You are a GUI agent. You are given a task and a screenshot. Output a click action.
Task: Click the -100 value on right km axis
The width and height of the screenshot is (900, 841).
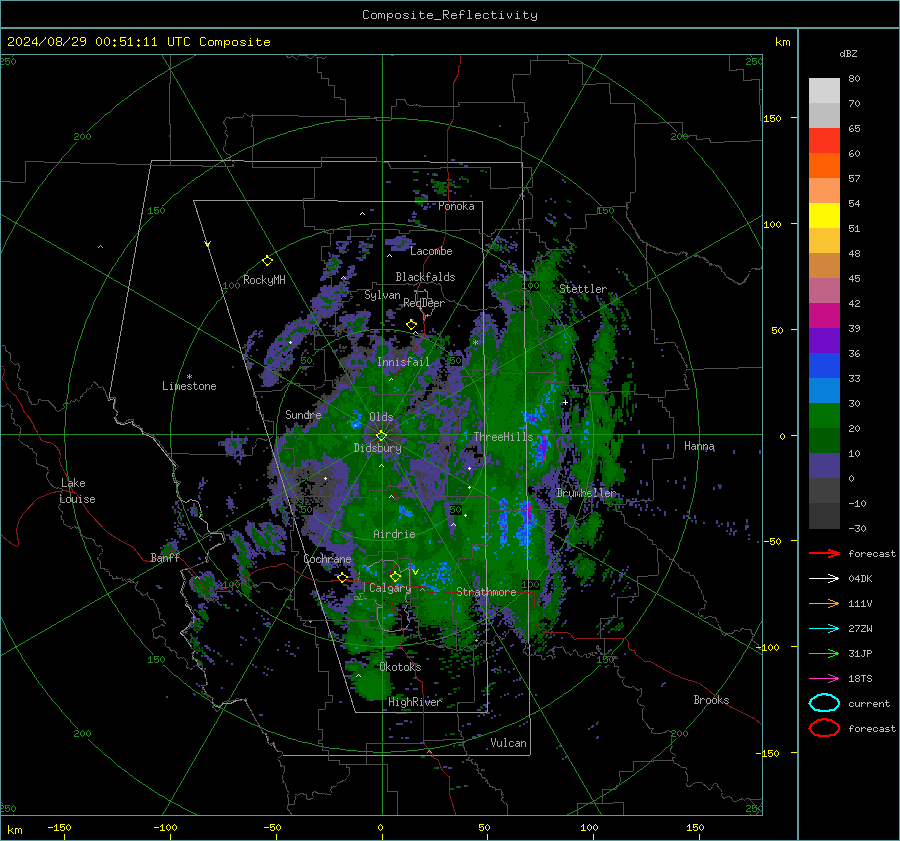coord(767,647)
